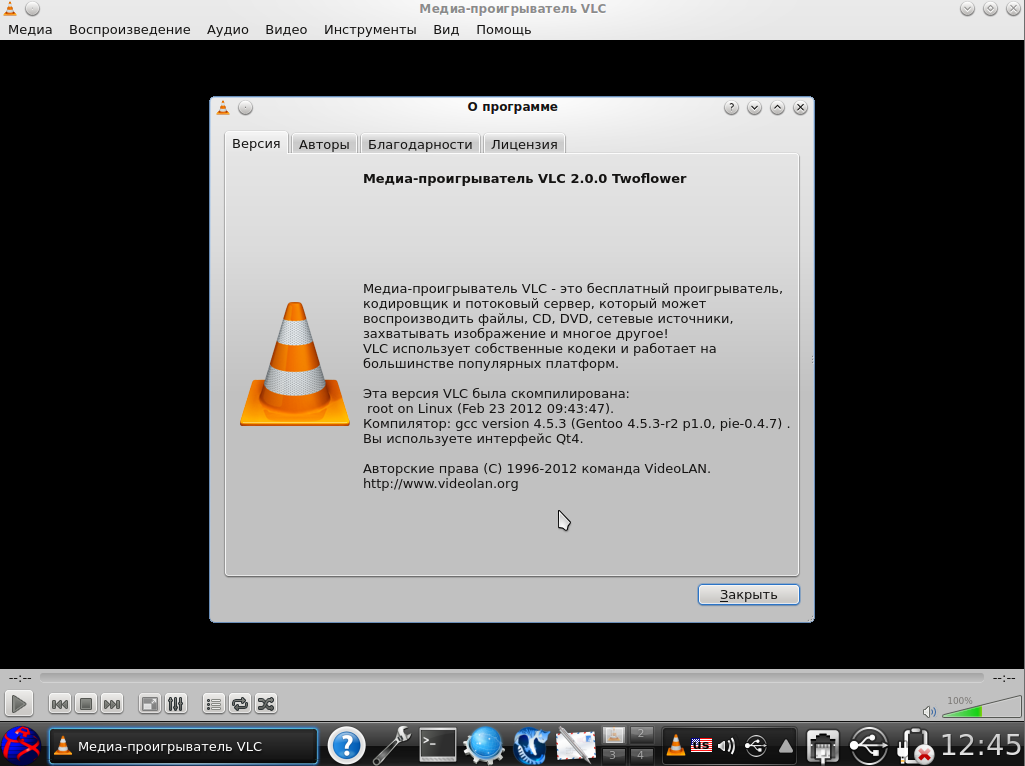Toggle loop repeat mode
This screenshot has height=766, width=1025.
(x=240, y=704)
